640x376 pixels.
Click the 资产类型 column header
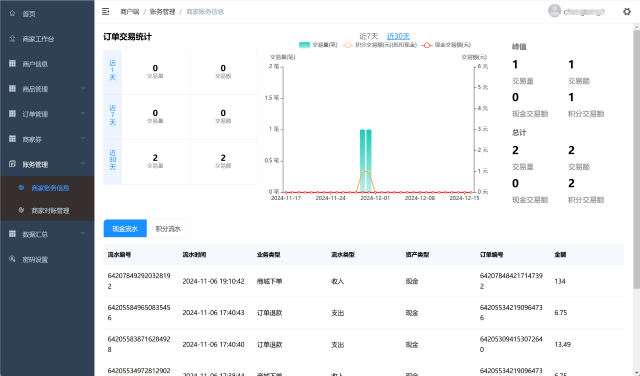point(417,254)
